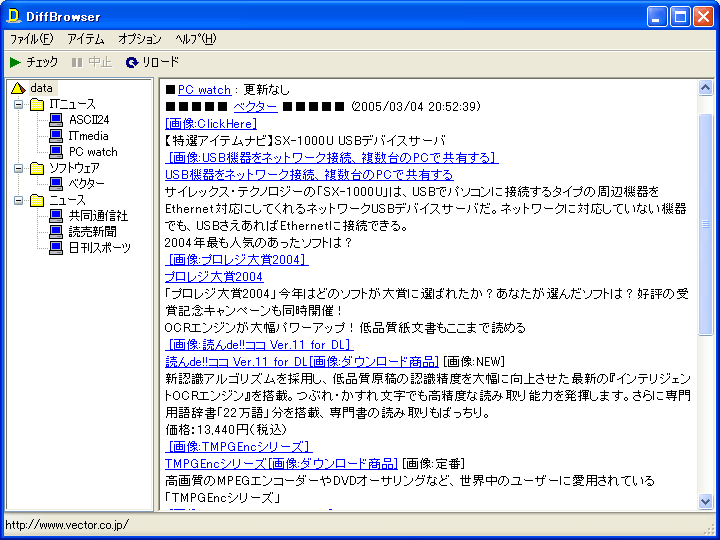Select 読売新聞 in the tree
The width and height of the screenshot is (720, 540).
click(x=92, y=232)
